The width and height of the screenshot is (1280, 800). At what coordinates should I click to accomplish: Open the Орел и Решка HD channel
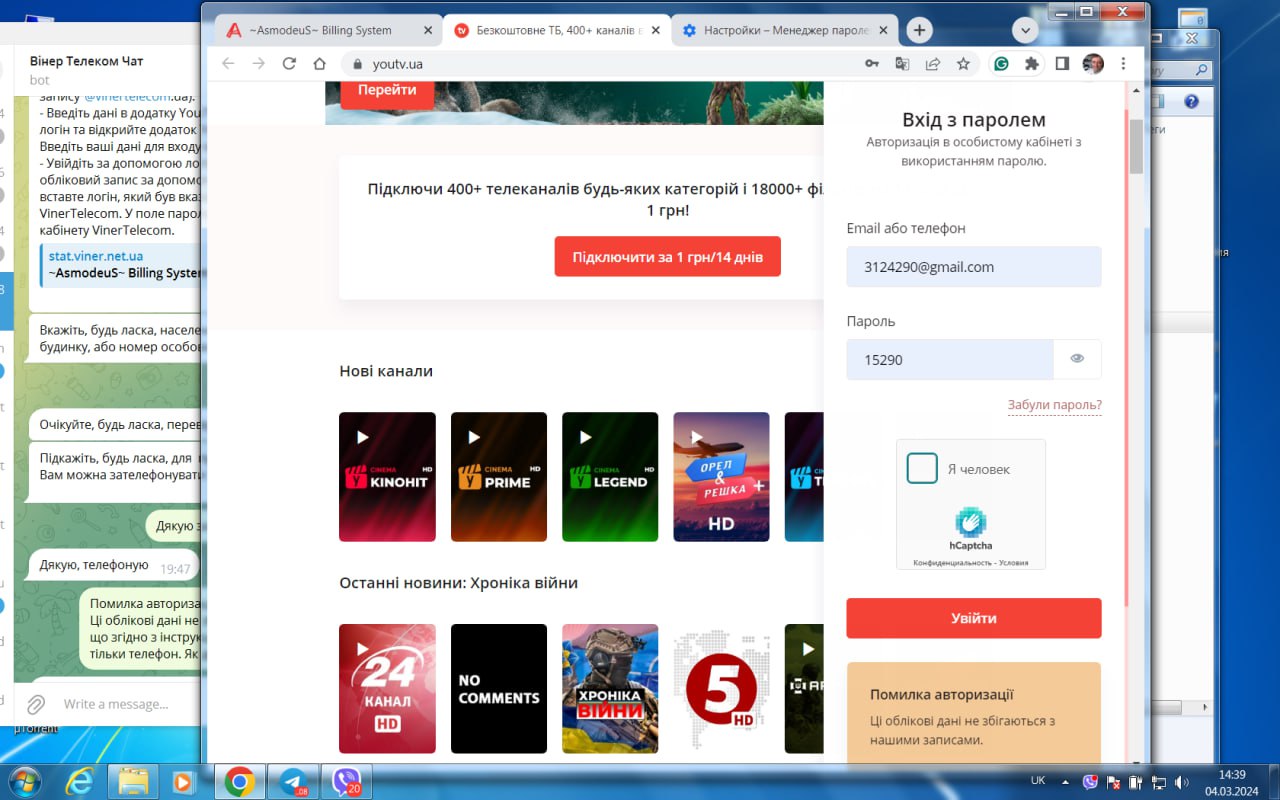pyautogui.click(x=722, y=477)
